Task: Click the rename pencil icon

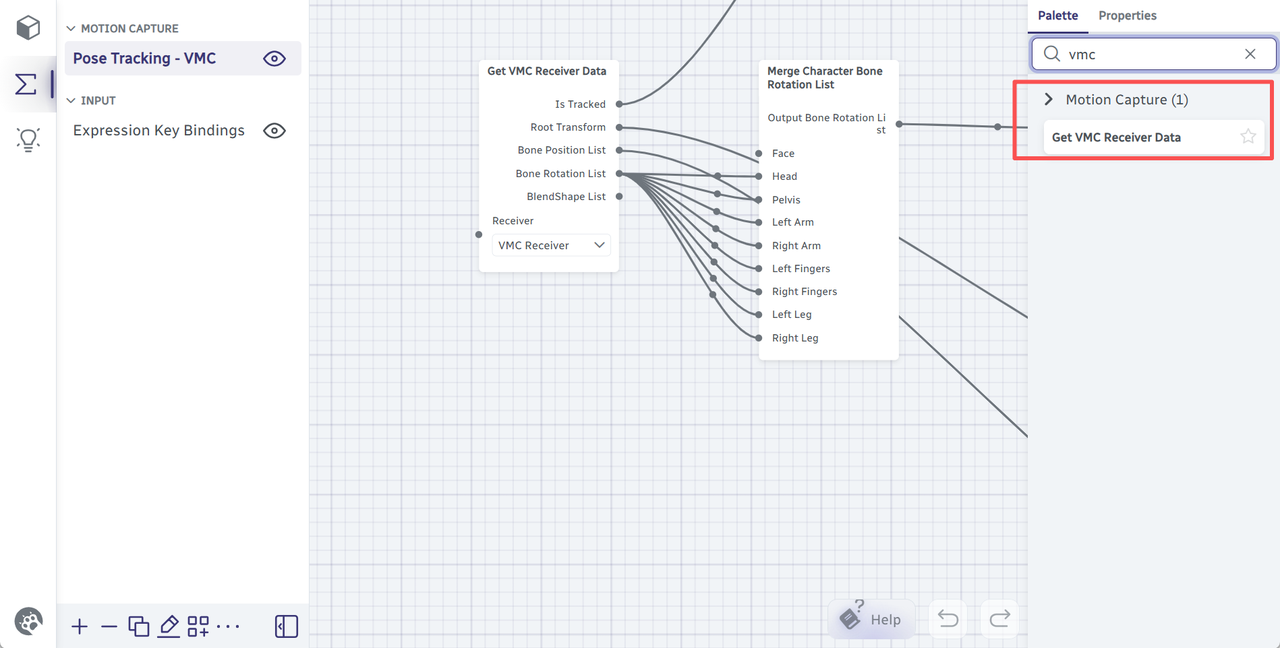Action: (x=168, y=627)
